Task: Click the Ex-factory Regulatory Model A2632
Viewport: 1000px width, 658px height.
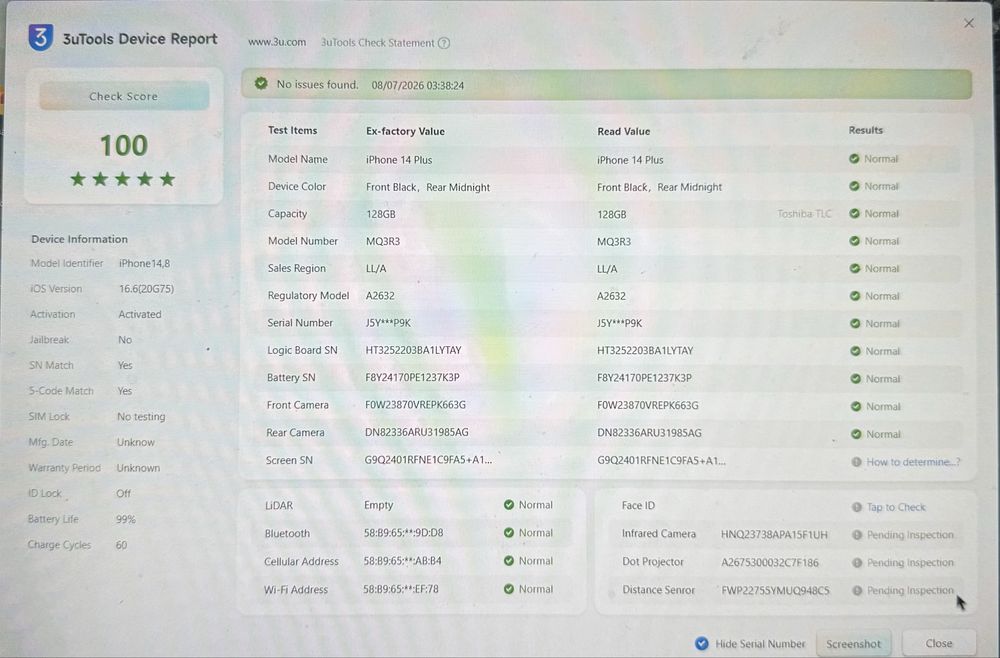Action: click(x=380, y=296)
